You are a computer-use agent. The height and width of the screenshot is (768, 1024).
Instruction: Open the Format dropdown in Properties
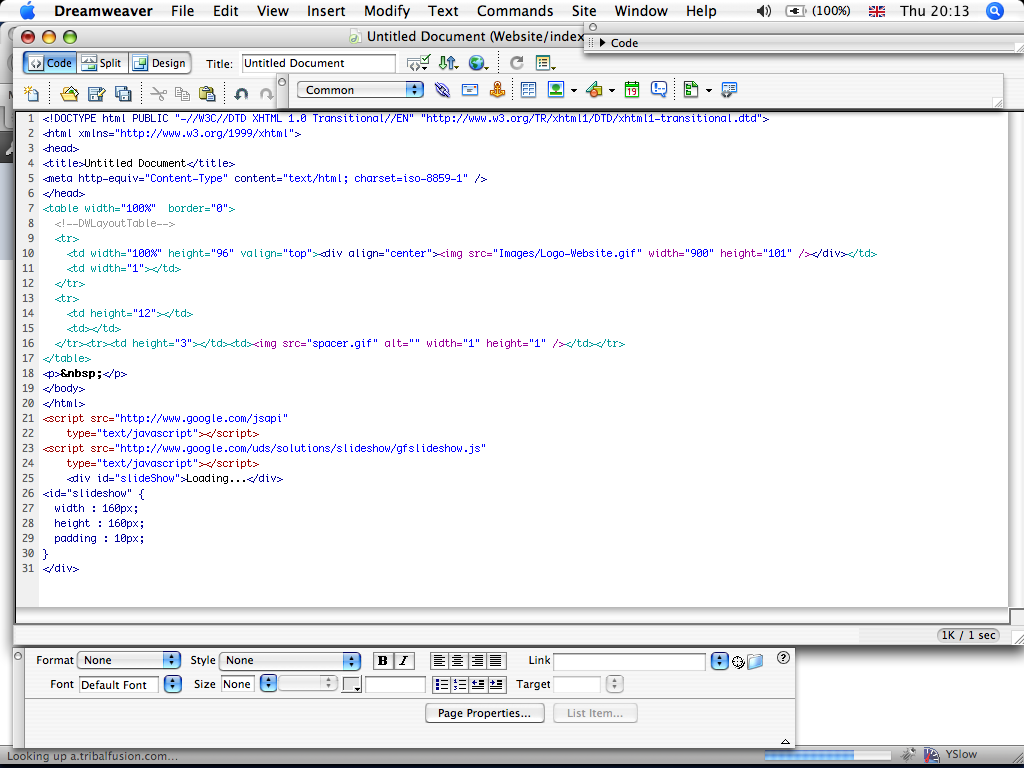click(130, 661)
